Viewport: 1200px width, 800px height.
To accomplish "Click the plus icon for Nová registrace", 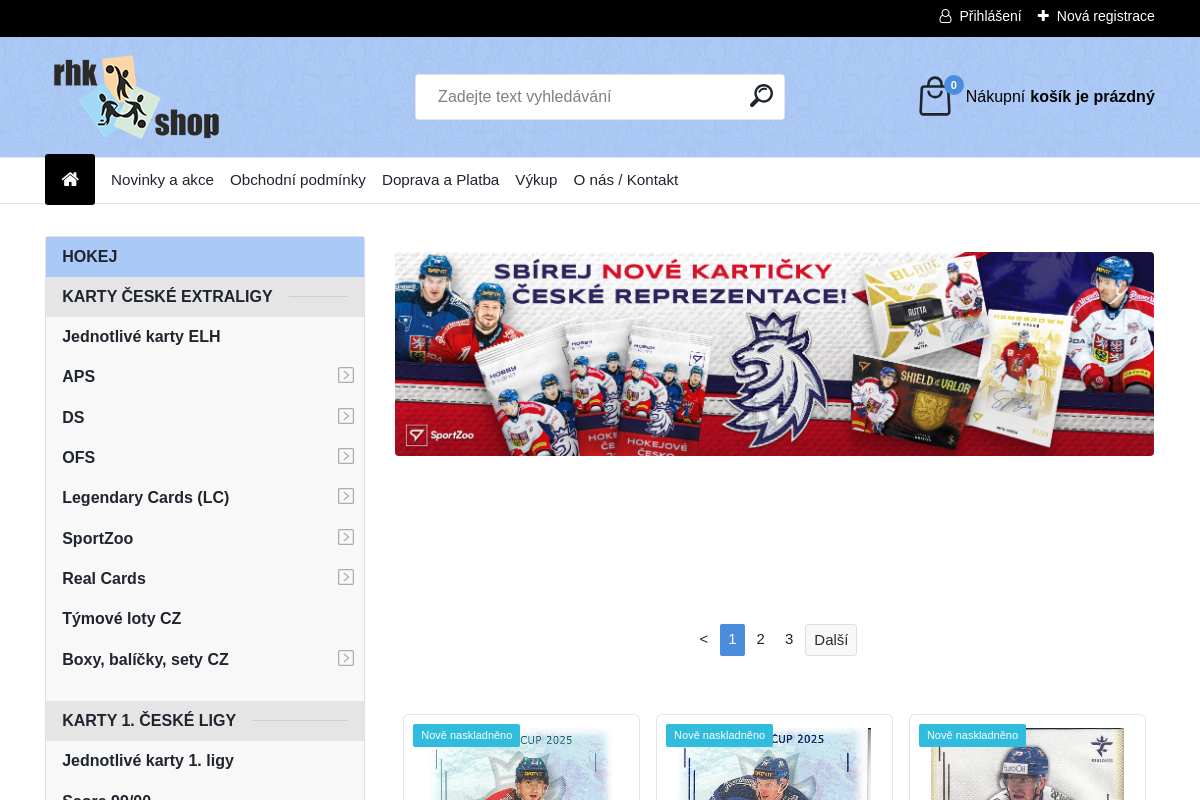I will (x=1043, y=16).
